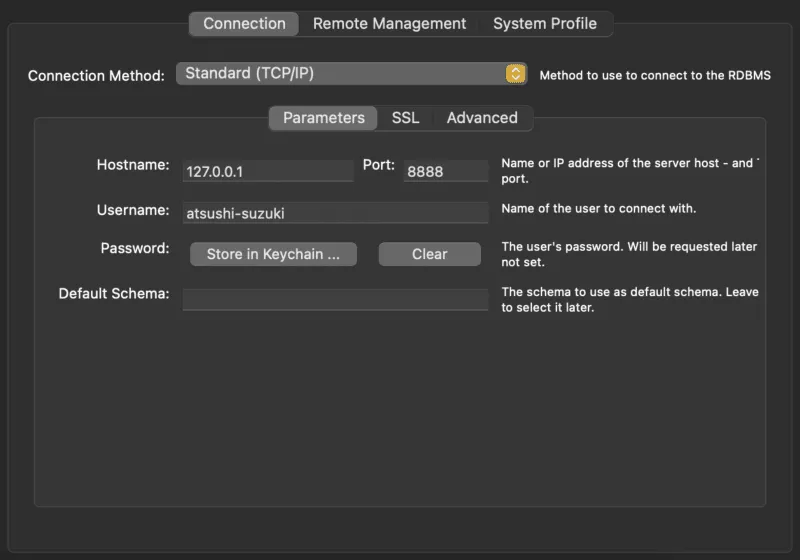
Task: Click the Store in Keychain button
Action: 273,254
